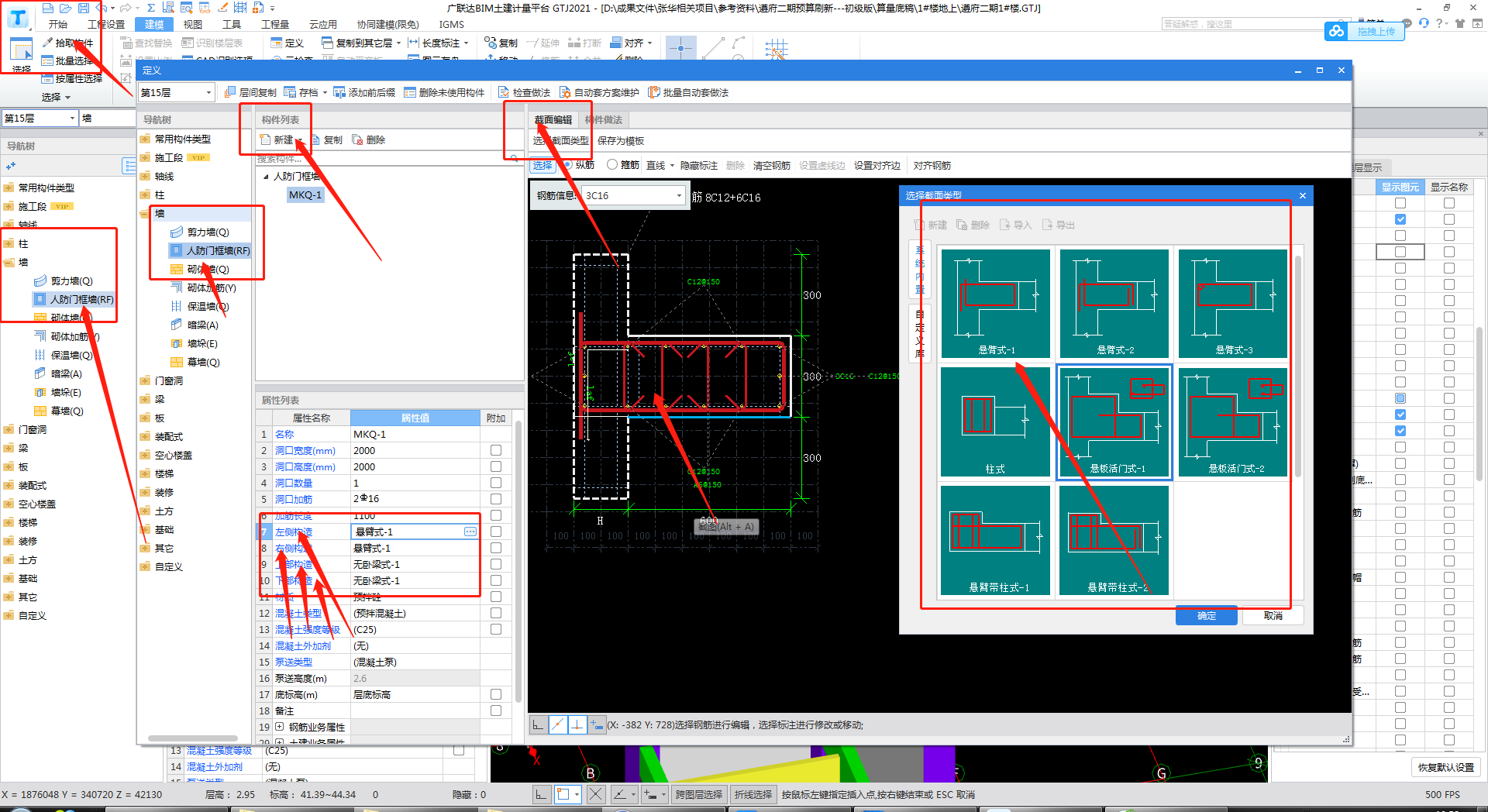Collapse the 人防门框墙 node in component list
Viewport: 1488px width, 812px height.
[266, 177]
